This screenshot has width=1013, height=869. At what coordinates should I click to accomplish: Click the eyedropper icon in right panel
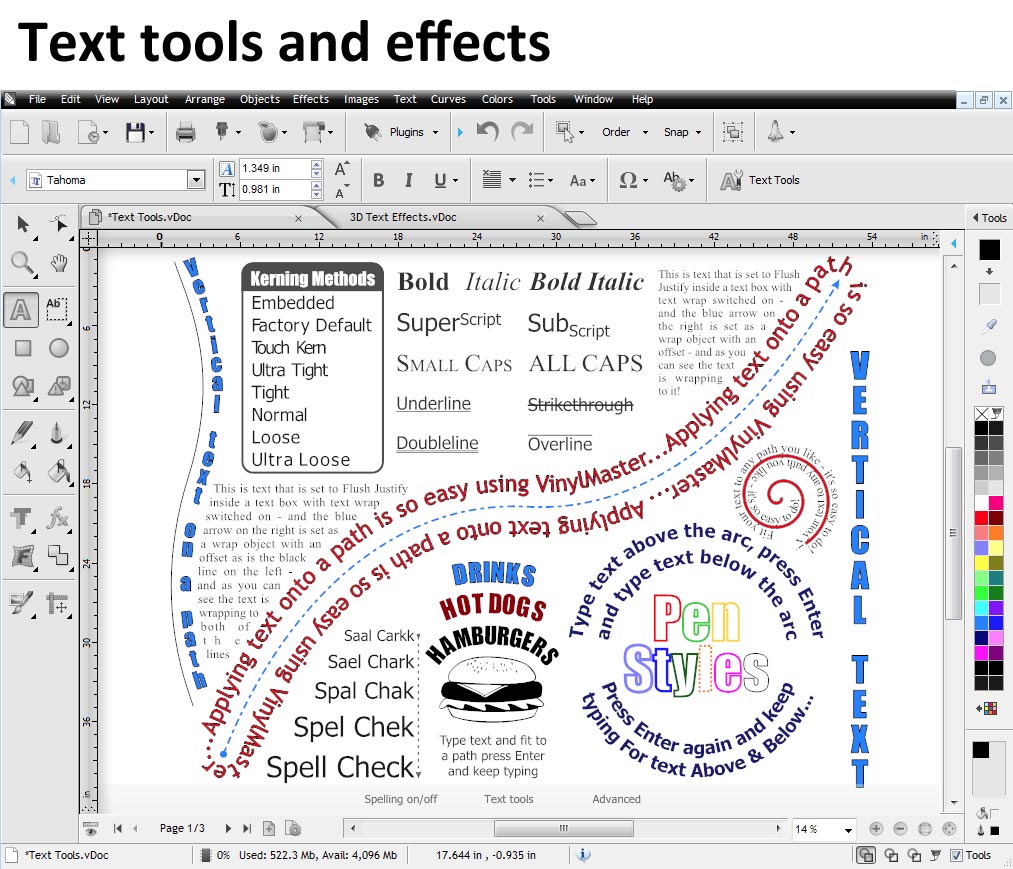pyautogui.click(x=988, y=326)
